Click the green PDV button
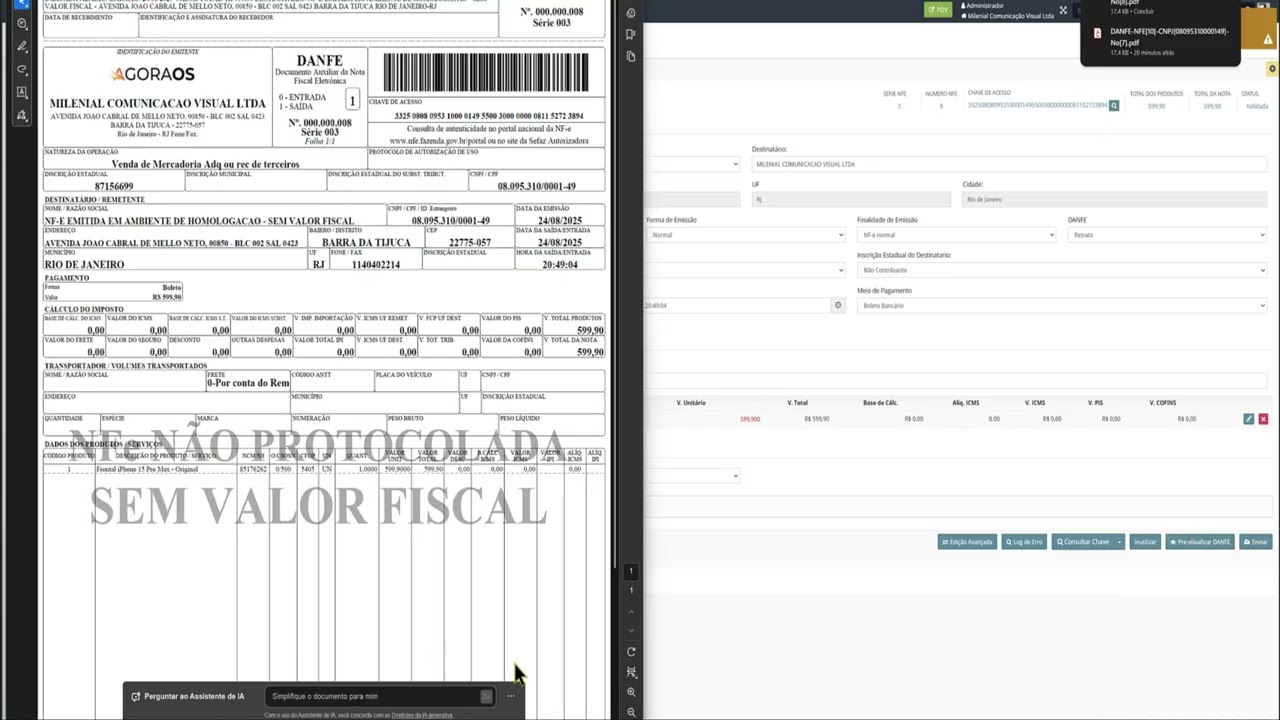Screen dimensions: 1280x720 click(x=938, y=10)
